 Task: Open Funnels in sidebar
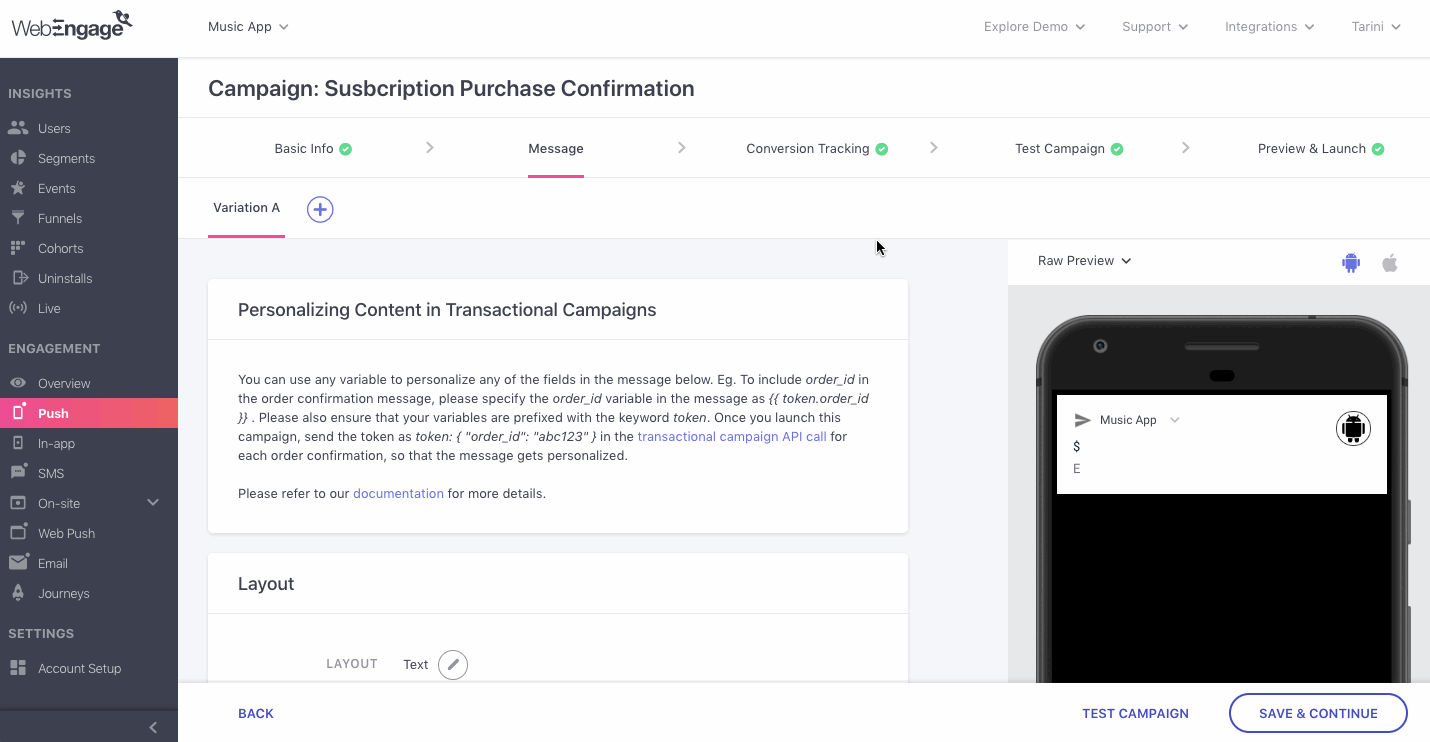pos(60,218)
